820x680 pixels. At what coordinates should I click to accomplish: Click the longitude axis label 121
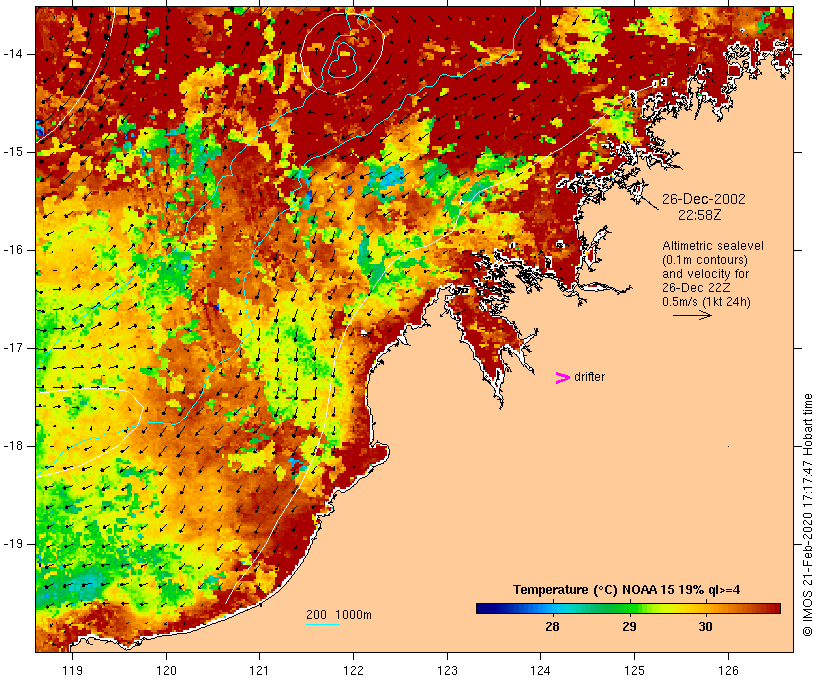(x=259, y=671)
